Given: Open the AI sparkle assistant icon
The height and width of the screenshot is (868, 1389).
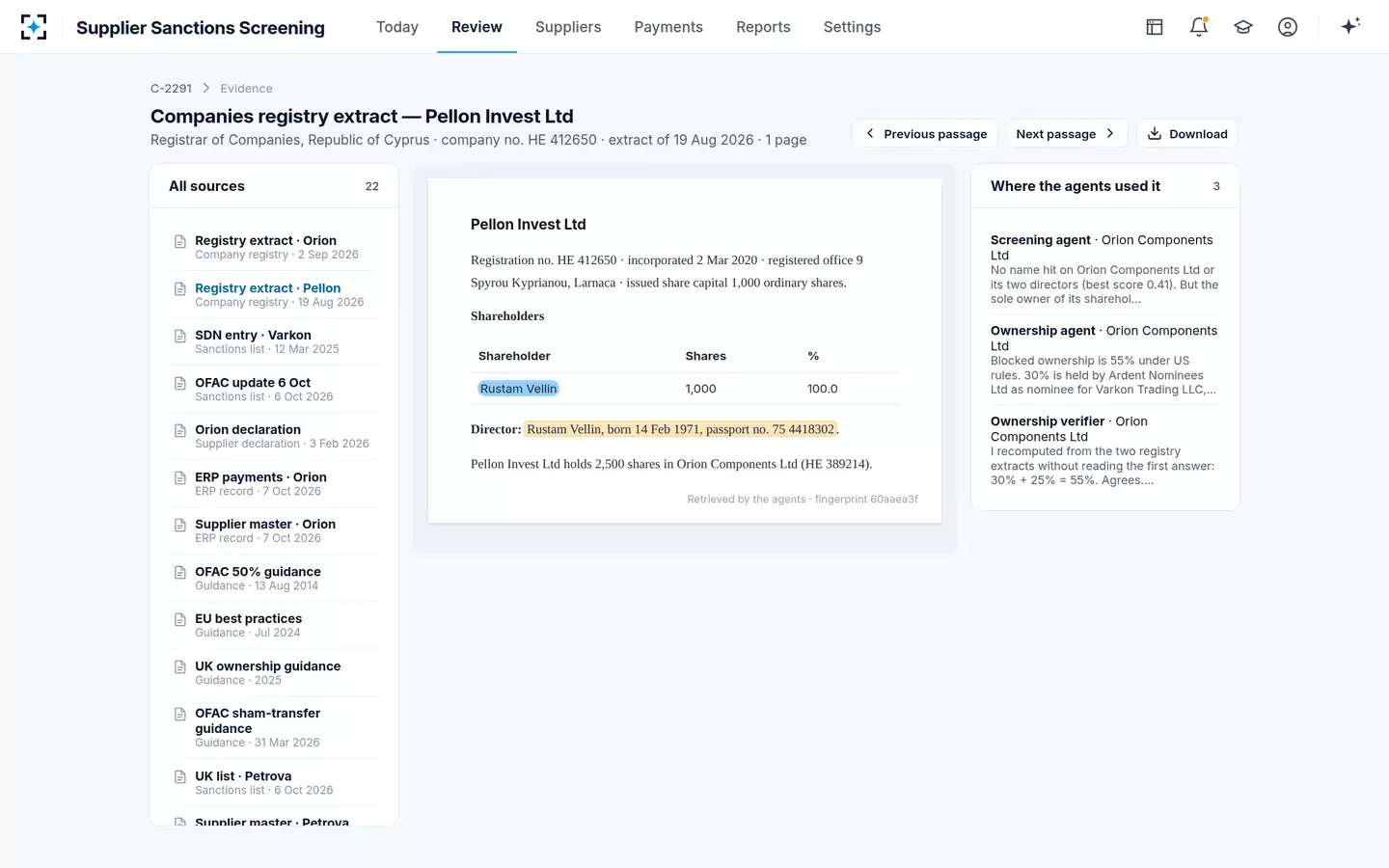Looking at the screenshot, I should point(1350,26).
